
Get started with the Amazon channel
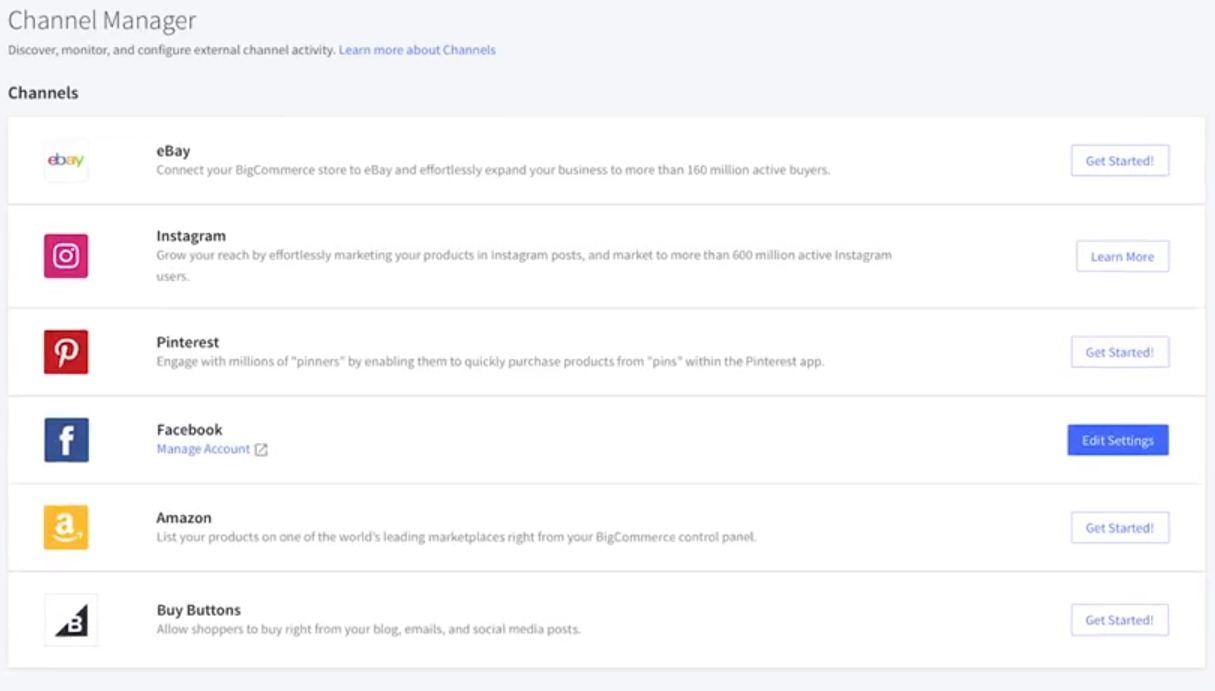1120,528
